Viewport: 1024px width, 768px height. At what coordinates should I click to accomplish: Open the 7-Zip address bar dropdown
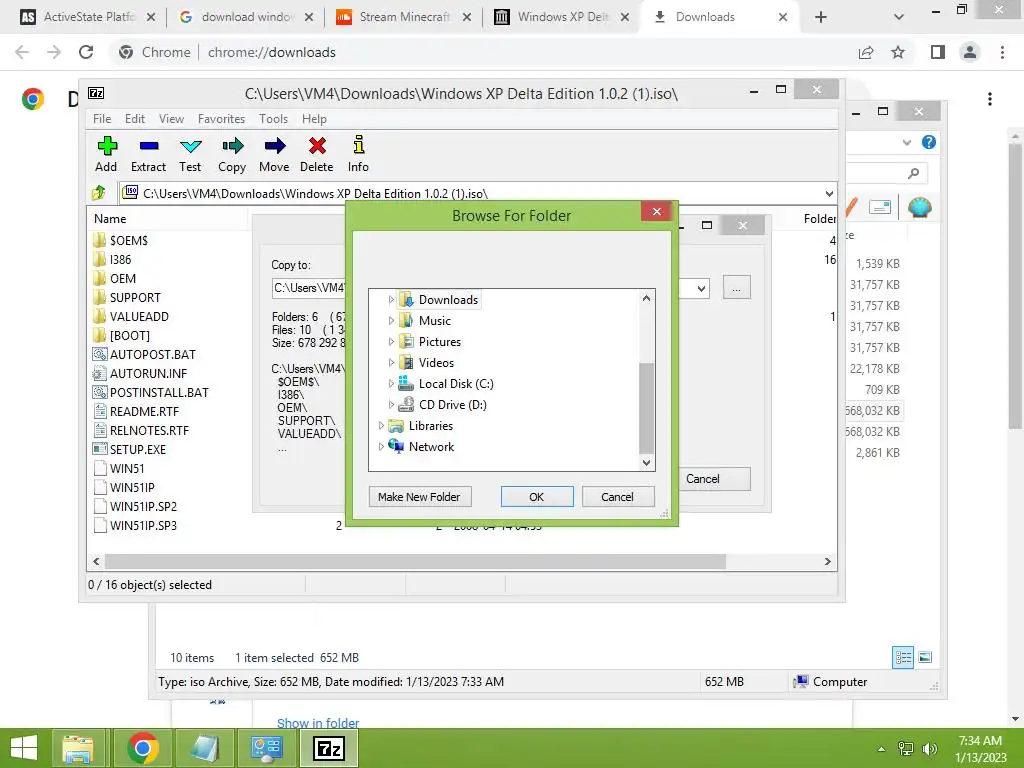(829, 193)
